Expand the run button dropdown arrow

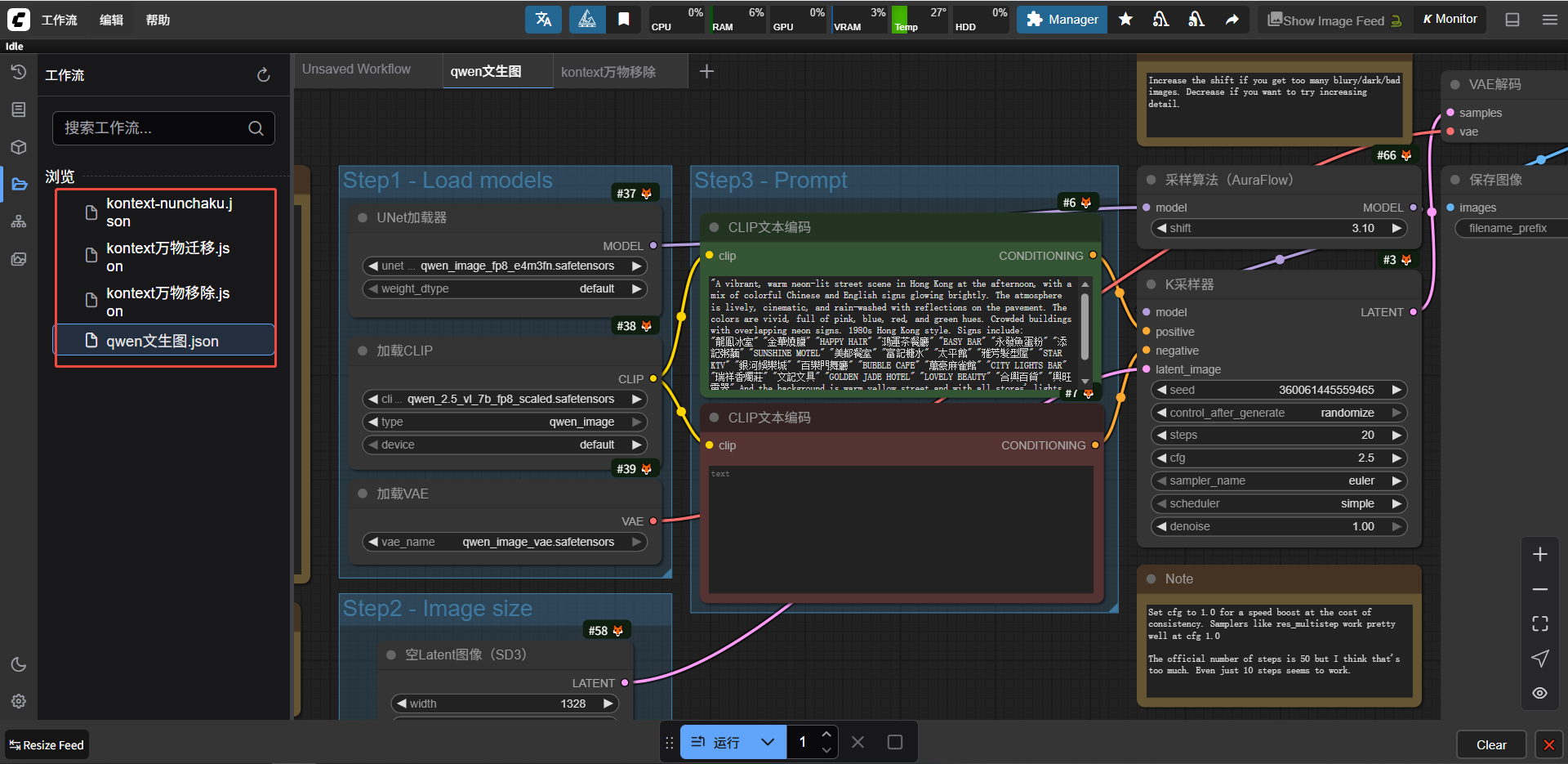pos(768,742)
